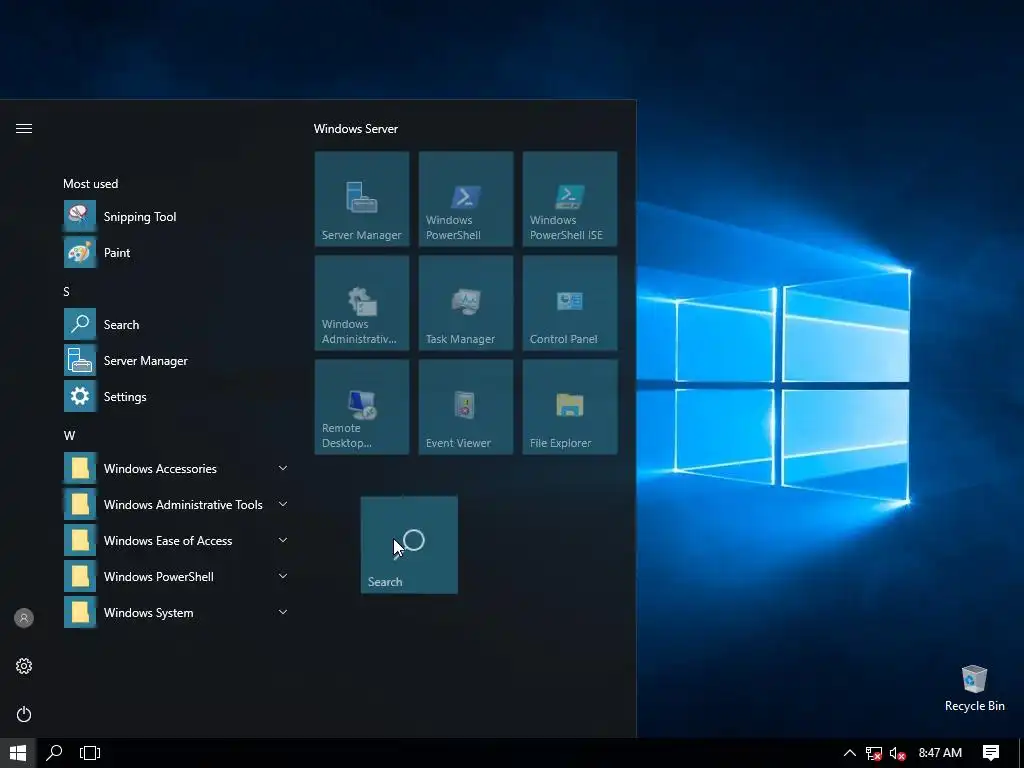
Task: Click the 8:47 AM taskbar clock
Action: click(940, 753)
